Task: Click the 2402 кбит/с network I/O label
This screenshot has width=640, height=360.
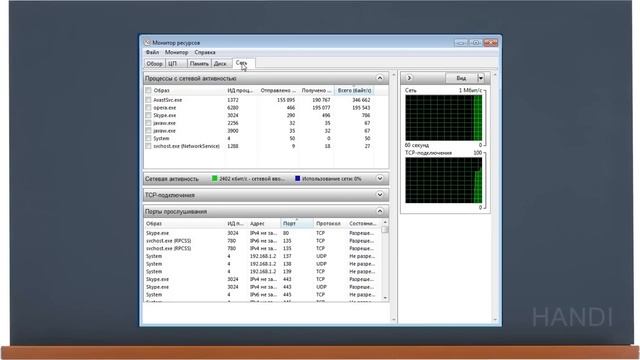Action: [x=252, y=178]
